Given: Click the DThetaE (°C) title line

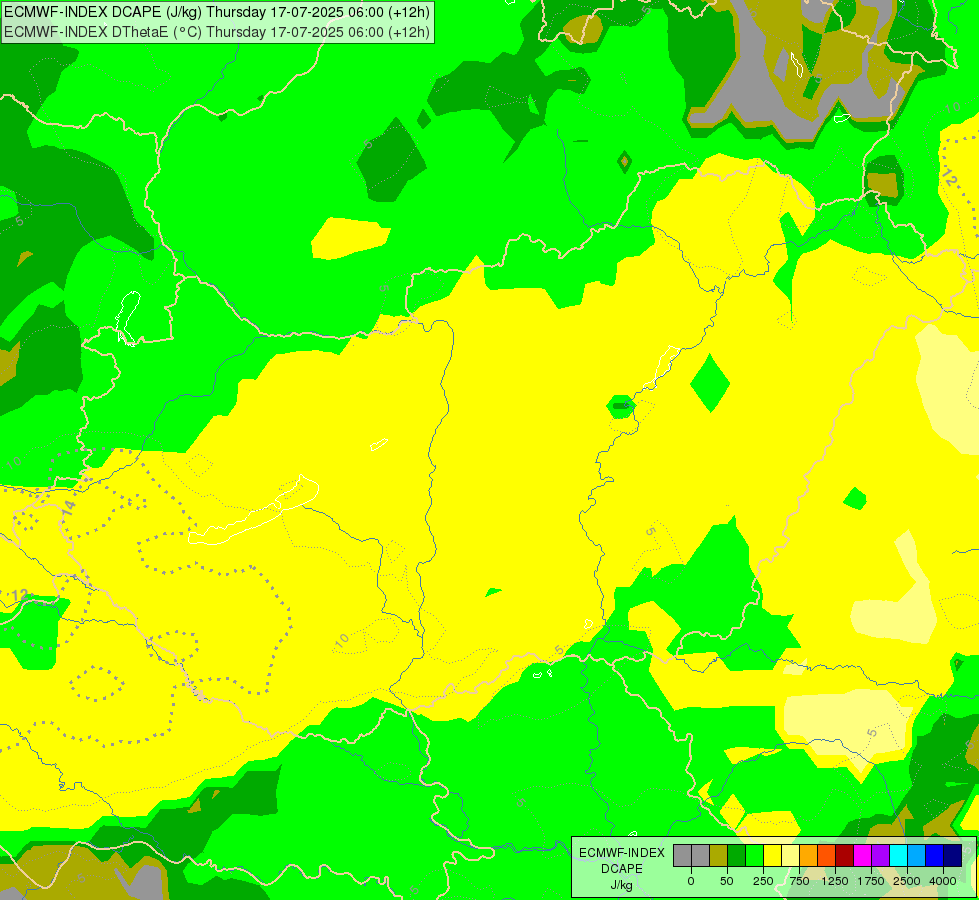Looking at the screenshot, I should [x=217, y=31].
